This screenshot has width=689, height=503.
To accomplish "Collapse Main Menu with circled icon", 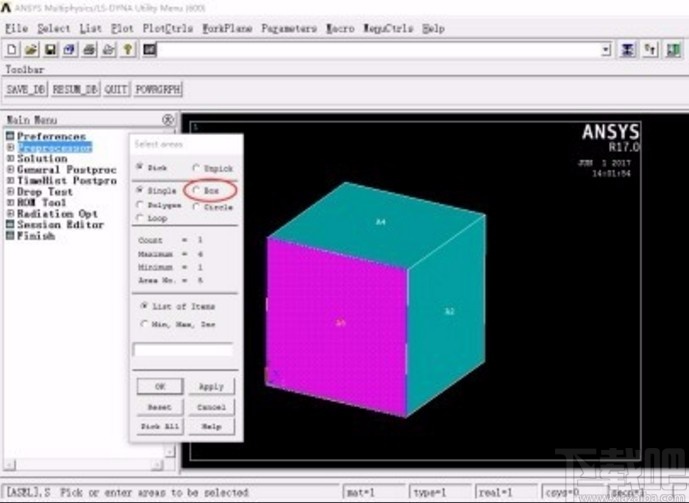I will click(x=168, y=119).
